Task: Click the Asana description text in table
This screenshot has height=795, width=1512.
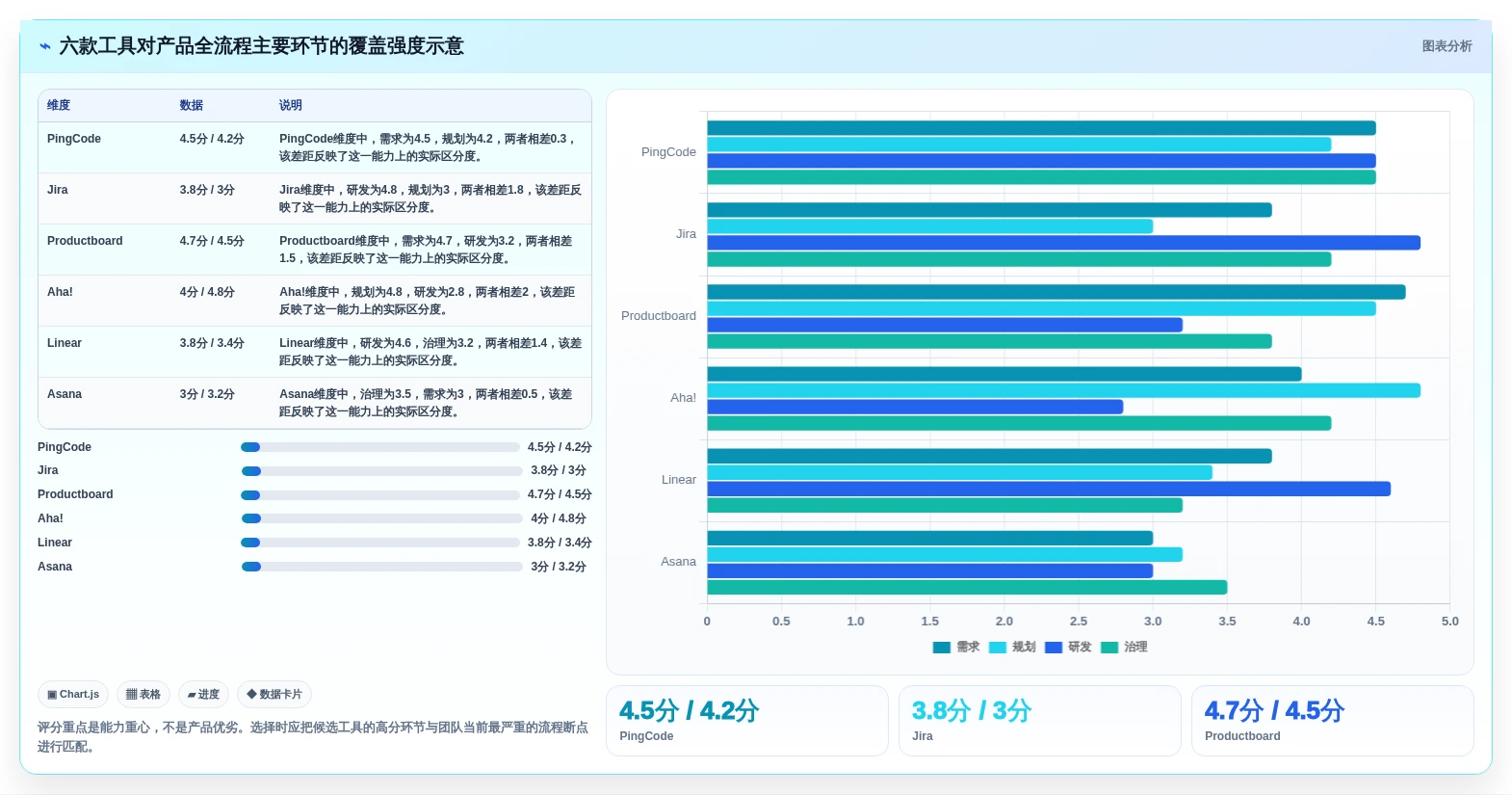Action: (427, 403)
